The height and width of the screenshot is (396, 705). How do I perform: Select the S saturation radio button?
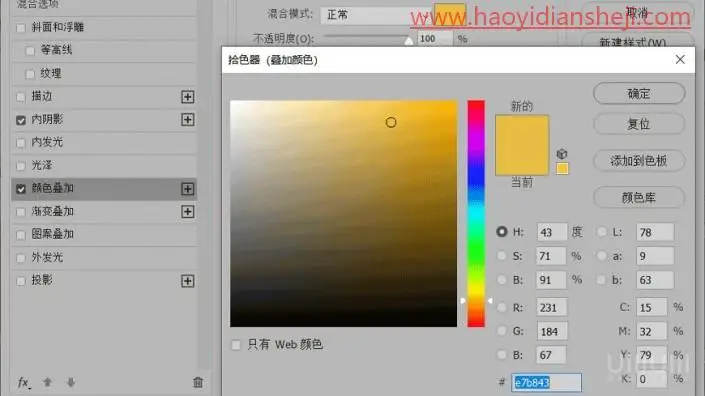[502, 255]
